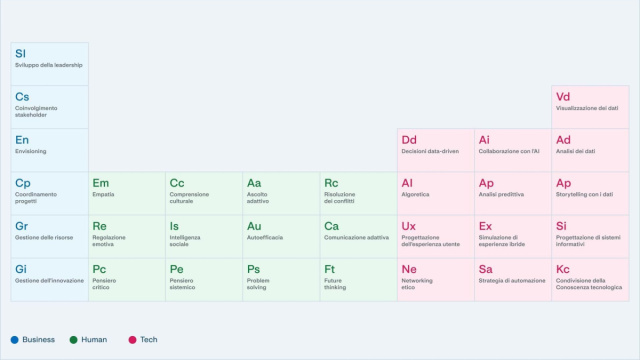
Task: Click the pink Tech legend dot
Action: pos(132,340)
